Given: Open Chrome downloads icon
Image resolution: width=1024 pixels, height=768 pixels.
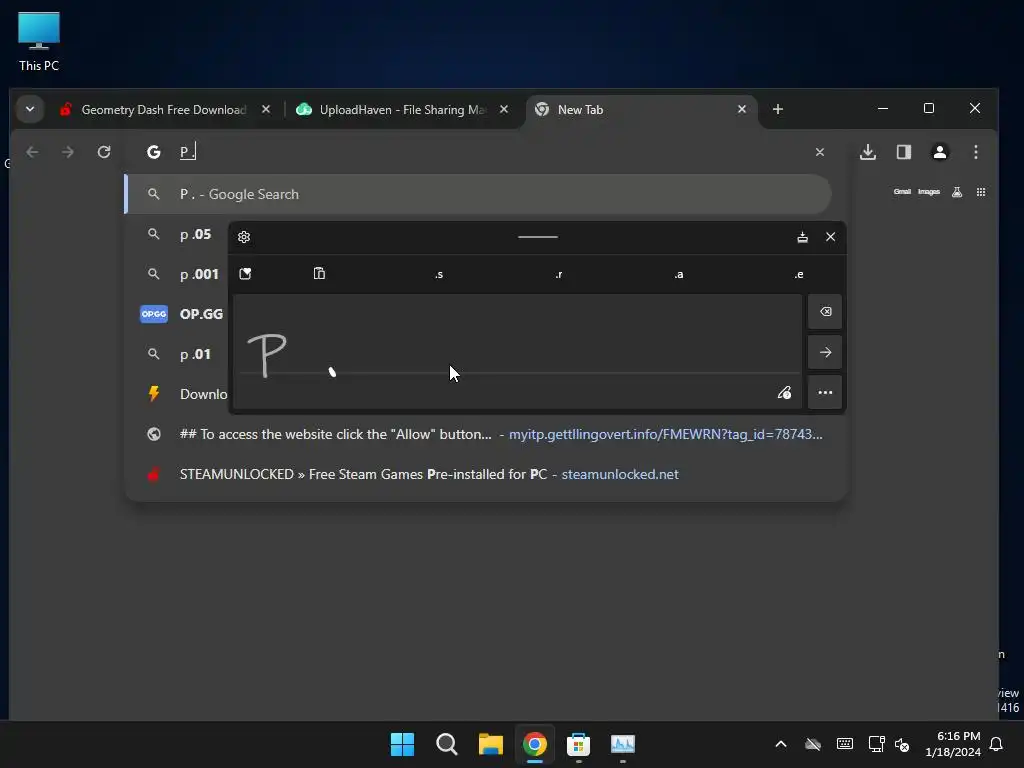Looking at the screenshot, I should (868, 152).
